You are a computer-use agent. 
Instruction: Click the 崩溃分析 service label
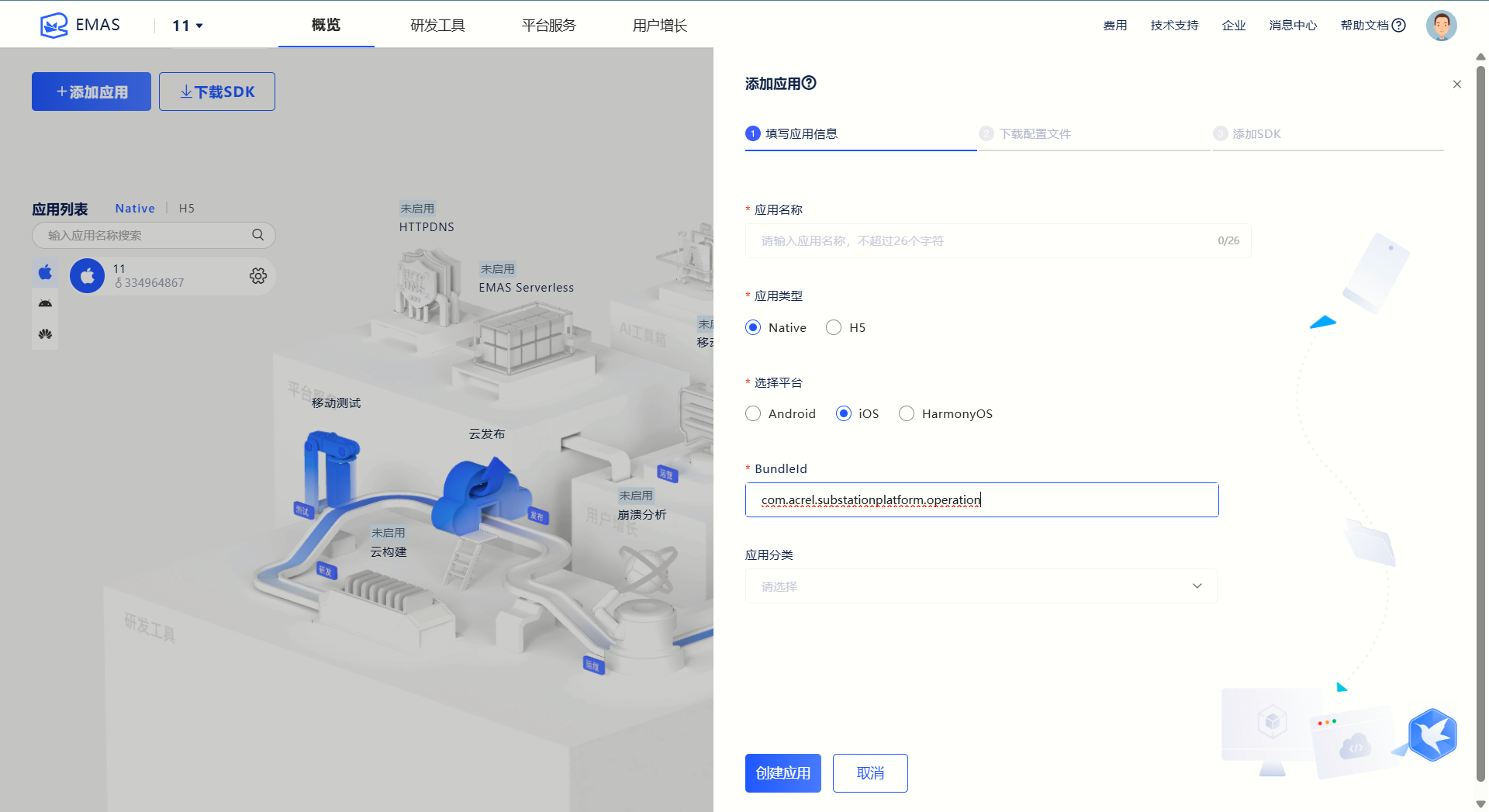click(x=641, y=515)
